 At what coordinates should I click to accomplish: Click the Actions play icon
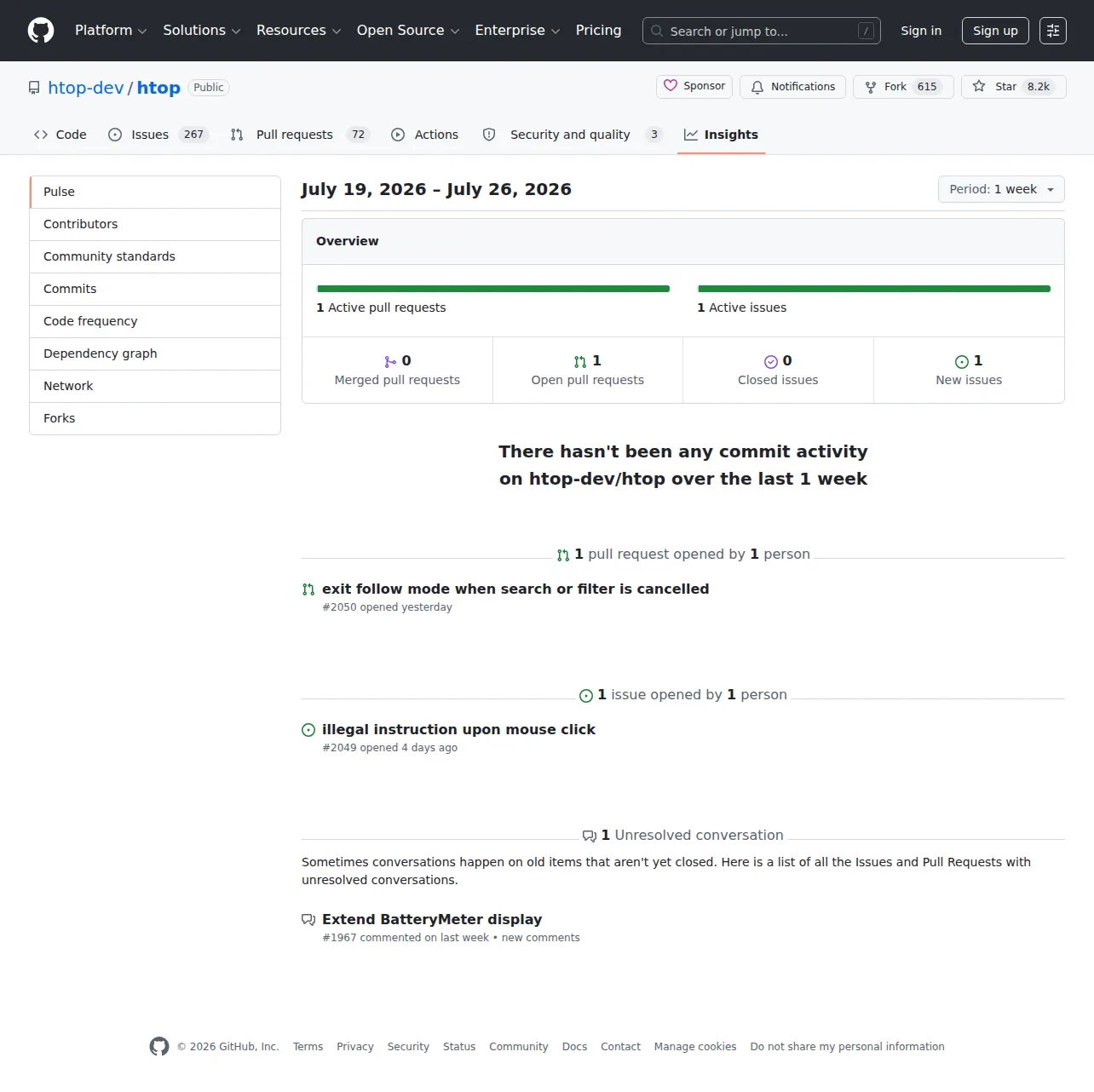point(398,135)
